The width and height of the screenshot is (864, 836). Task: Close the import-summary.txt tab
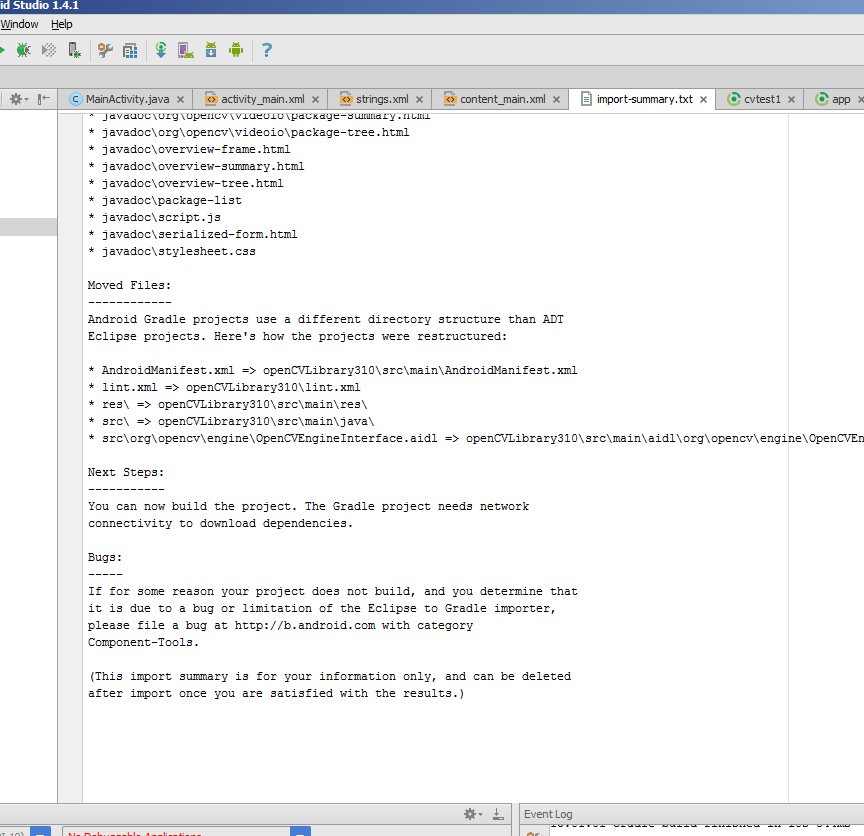[x=704, y=100]
